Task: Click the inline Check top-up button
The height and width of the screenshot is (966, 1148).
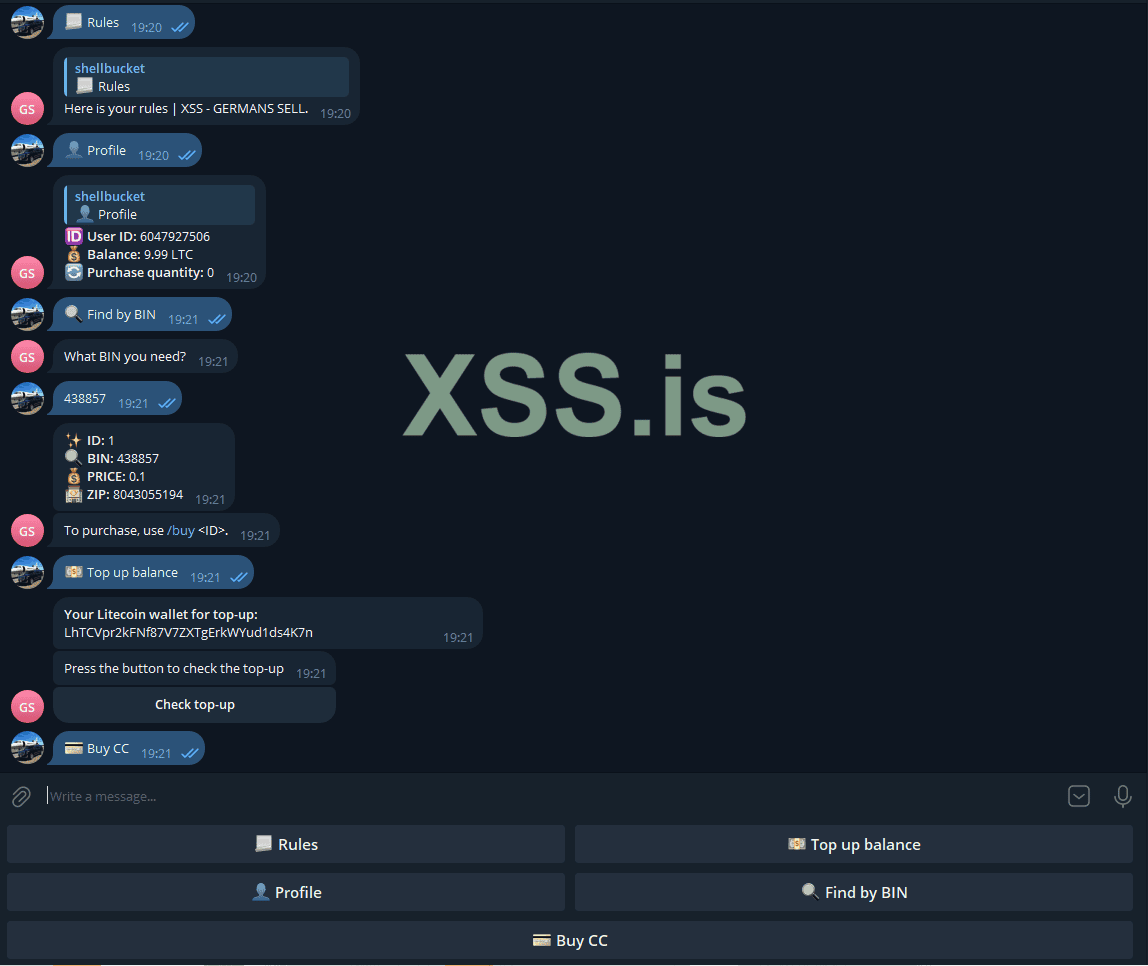Action: click(x=195, y=705)
